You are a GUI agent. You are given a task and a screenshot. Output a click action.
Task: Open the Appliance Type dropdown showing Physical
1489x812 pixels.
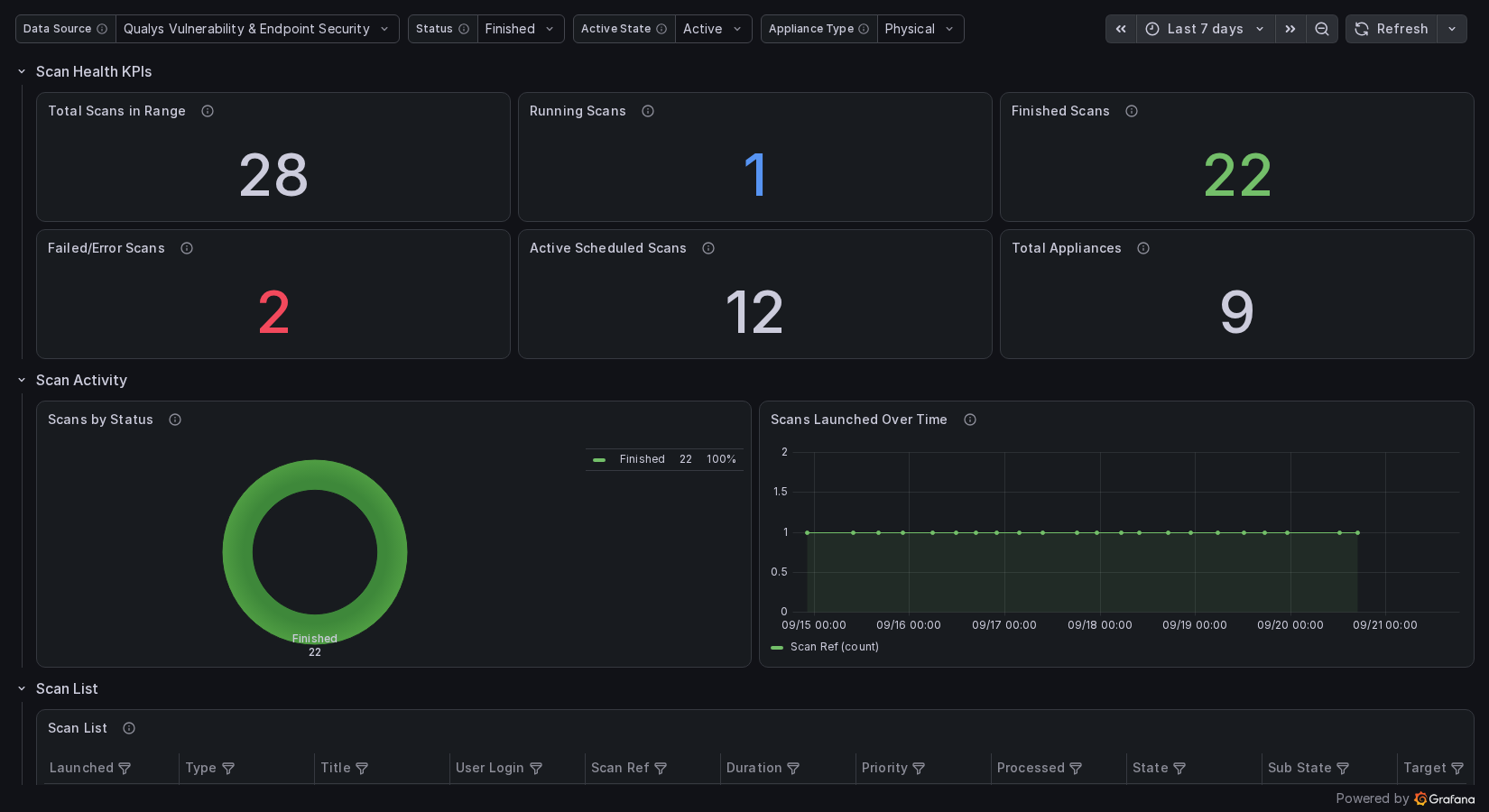[x=920, y=29]
